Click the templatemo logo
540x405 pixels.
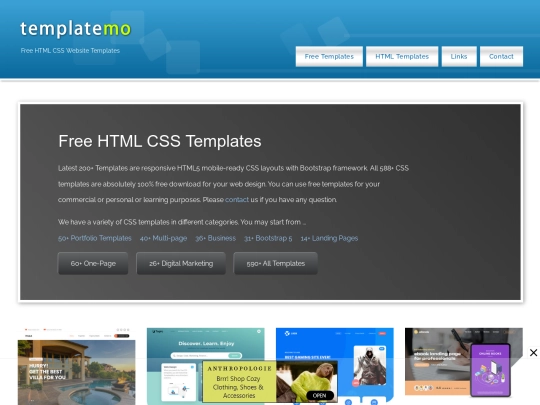tap(76, 29)
